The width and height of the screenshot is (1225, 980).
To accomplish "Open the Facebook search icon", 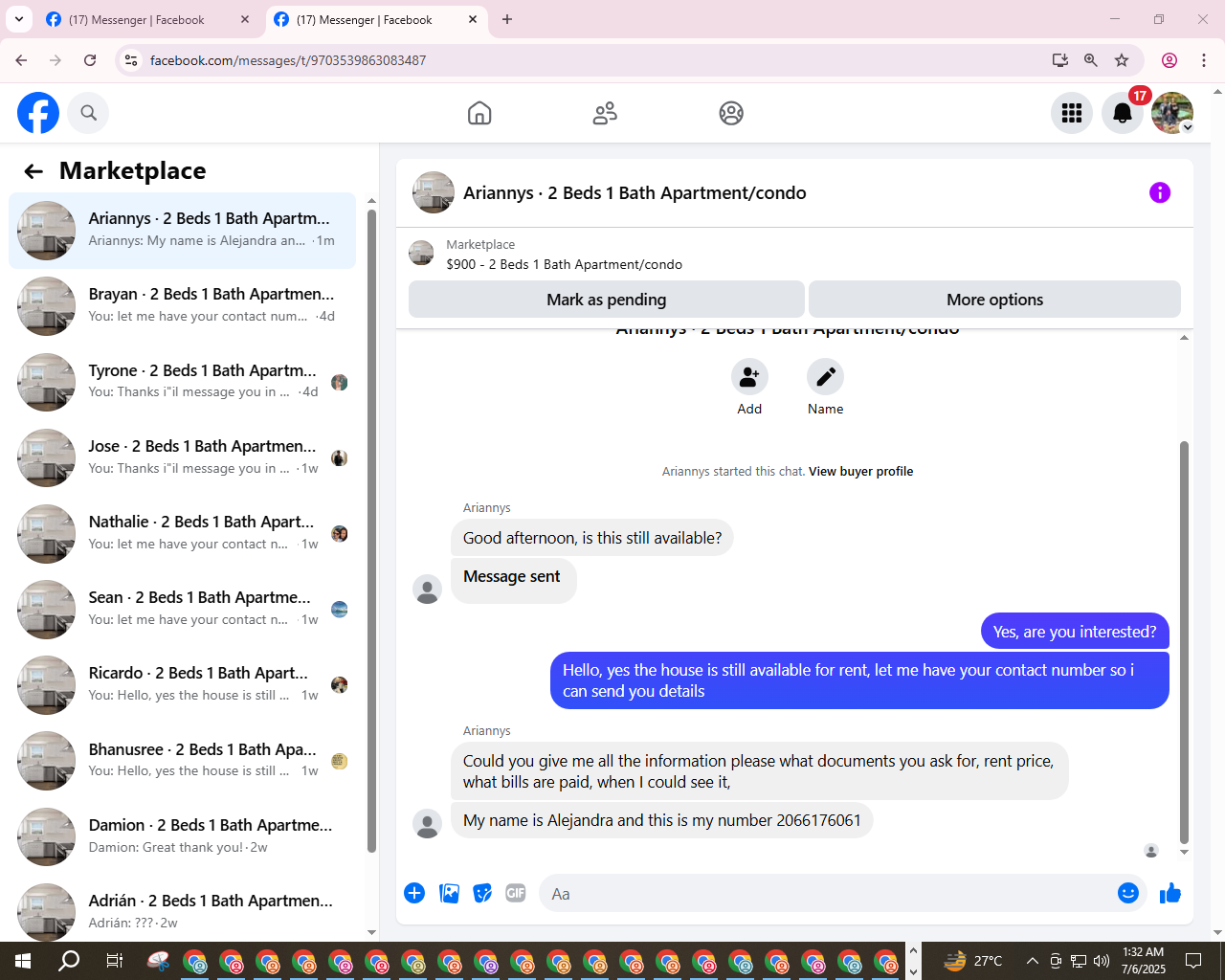I will [x=89, y=113].
